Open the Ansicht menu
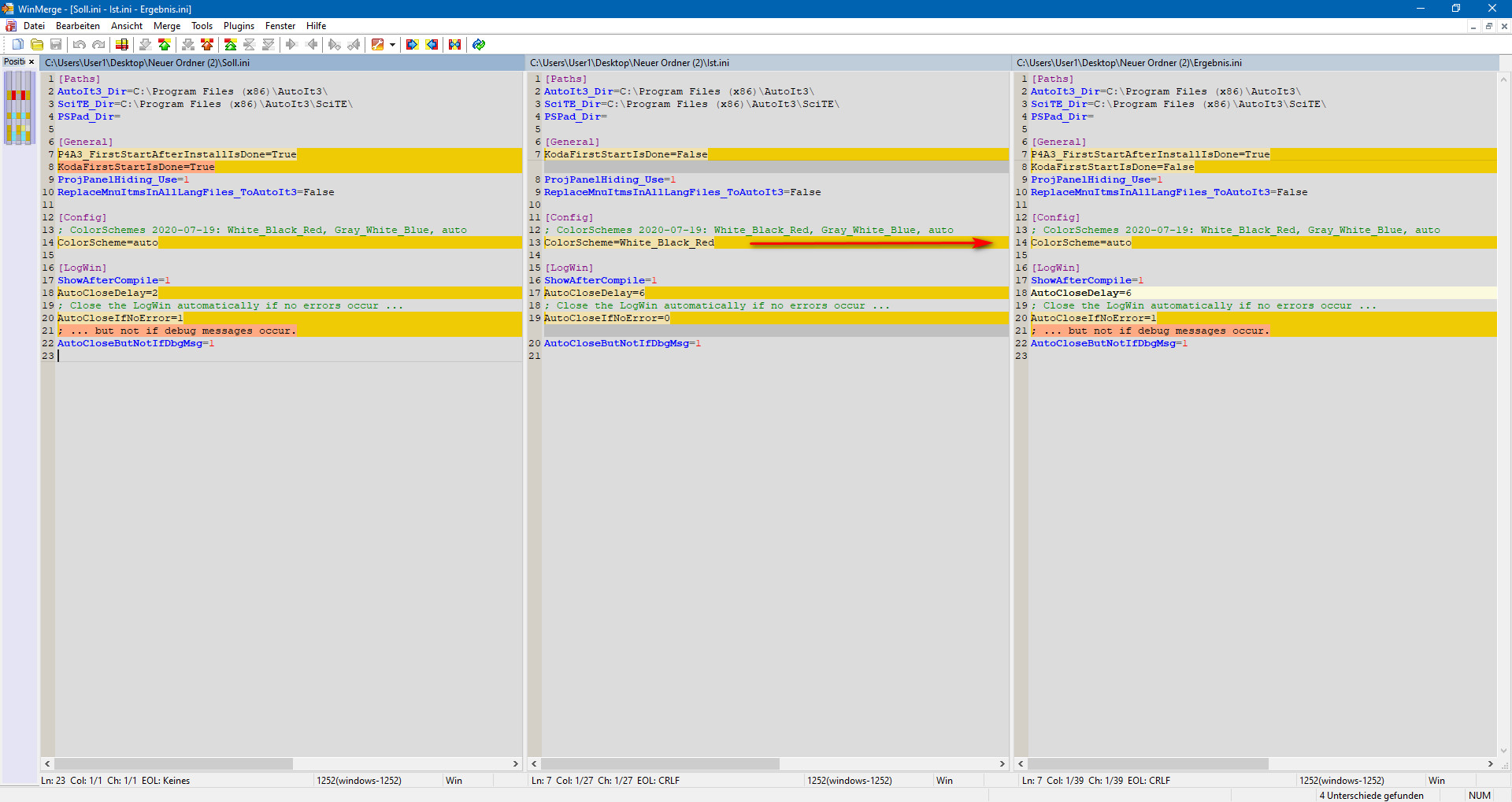1512x802 pixels. [126, 26]
